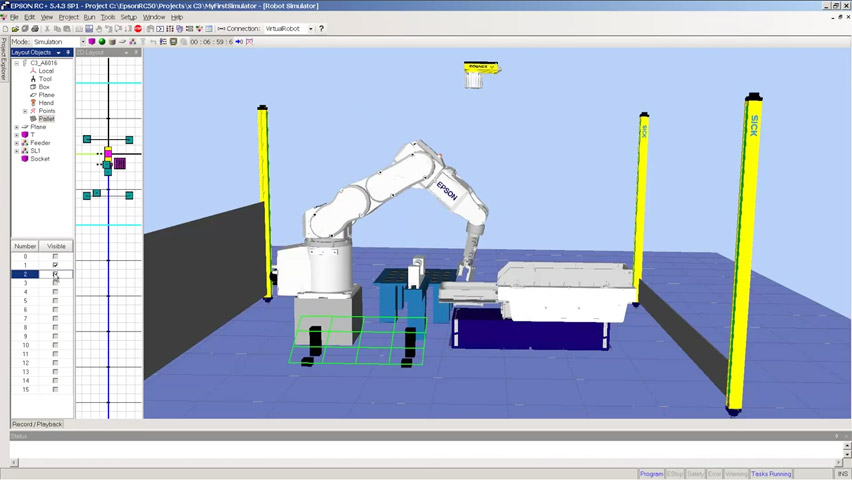Pin the 2D Layout panel
Screen dimensions: 852x480
[136, 52]
